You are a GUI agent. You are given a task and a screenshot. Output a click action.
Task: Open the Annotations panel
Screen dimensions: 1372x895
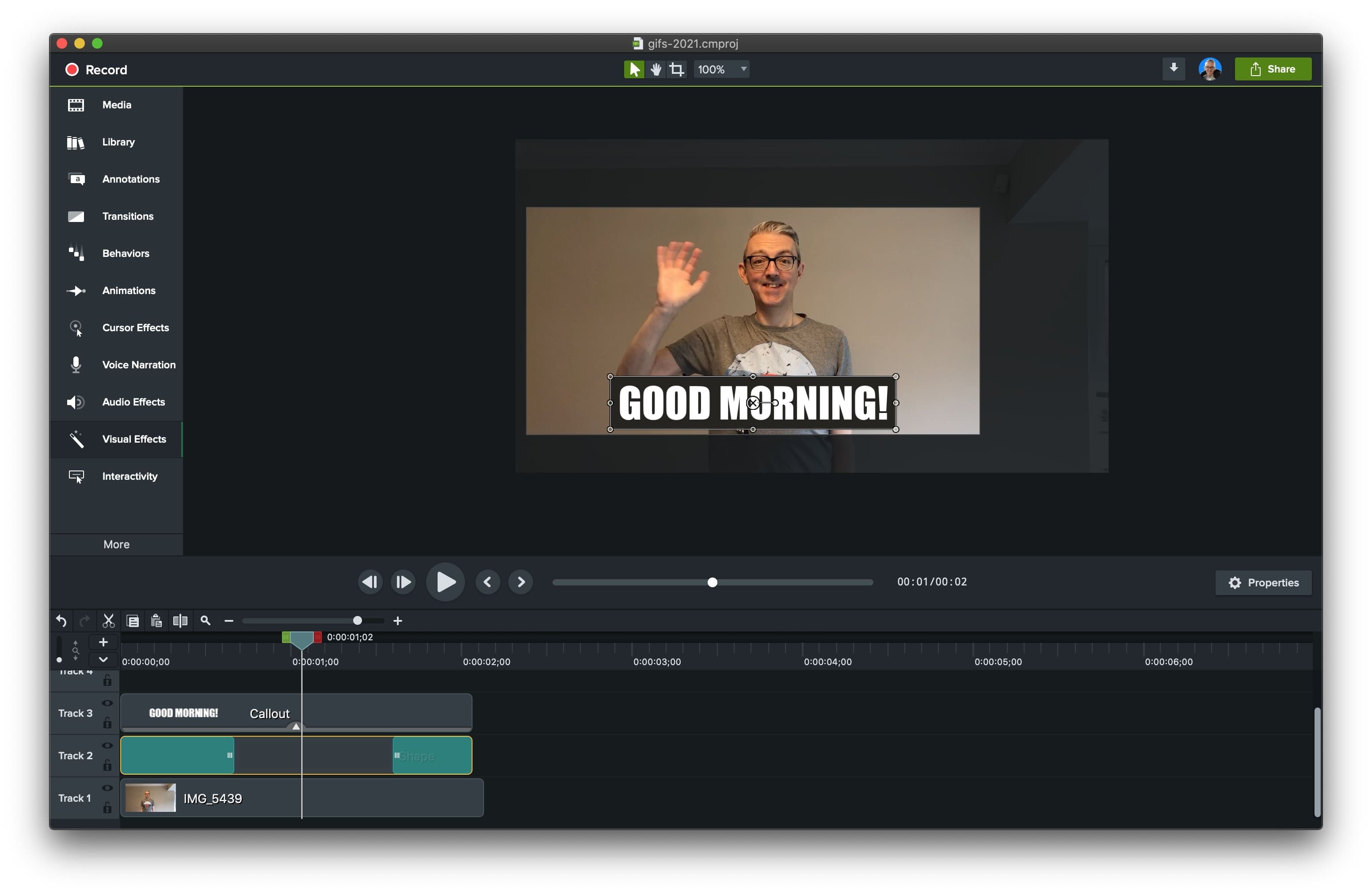click(131, 179)
